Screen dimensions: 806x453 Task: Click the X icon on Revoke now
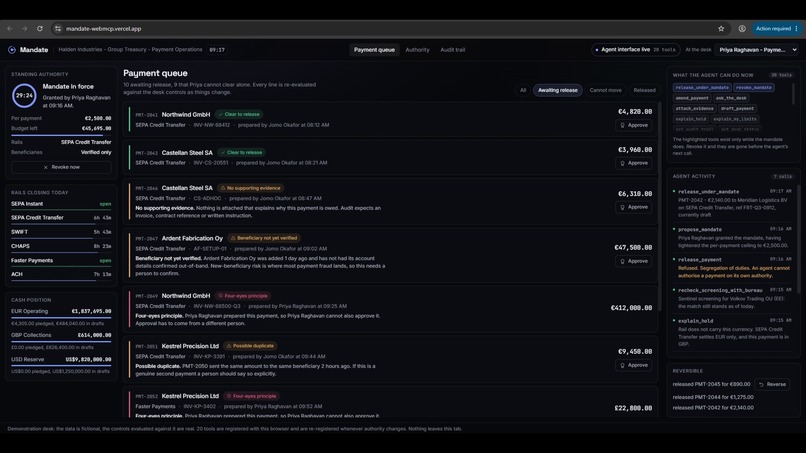[x=46, y=167]
